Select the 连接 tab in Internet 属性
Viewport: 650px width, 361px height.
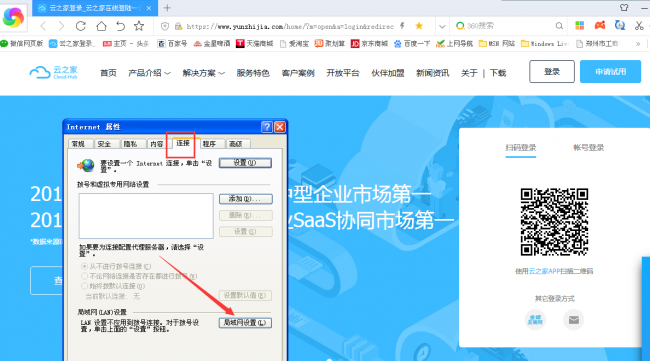click(183, 143)
